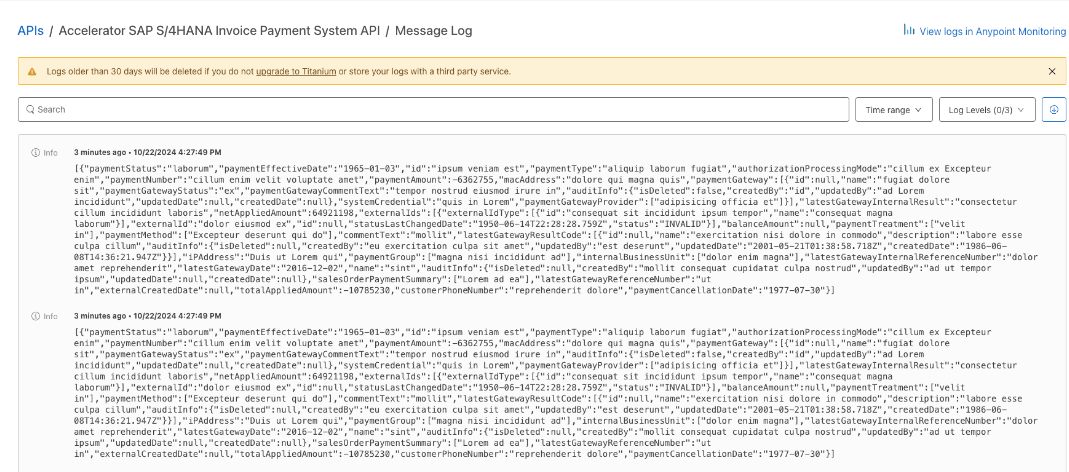The image size is (1069, 472).
Task: Click the Info icon on second log entry
Action: (36, 316)
